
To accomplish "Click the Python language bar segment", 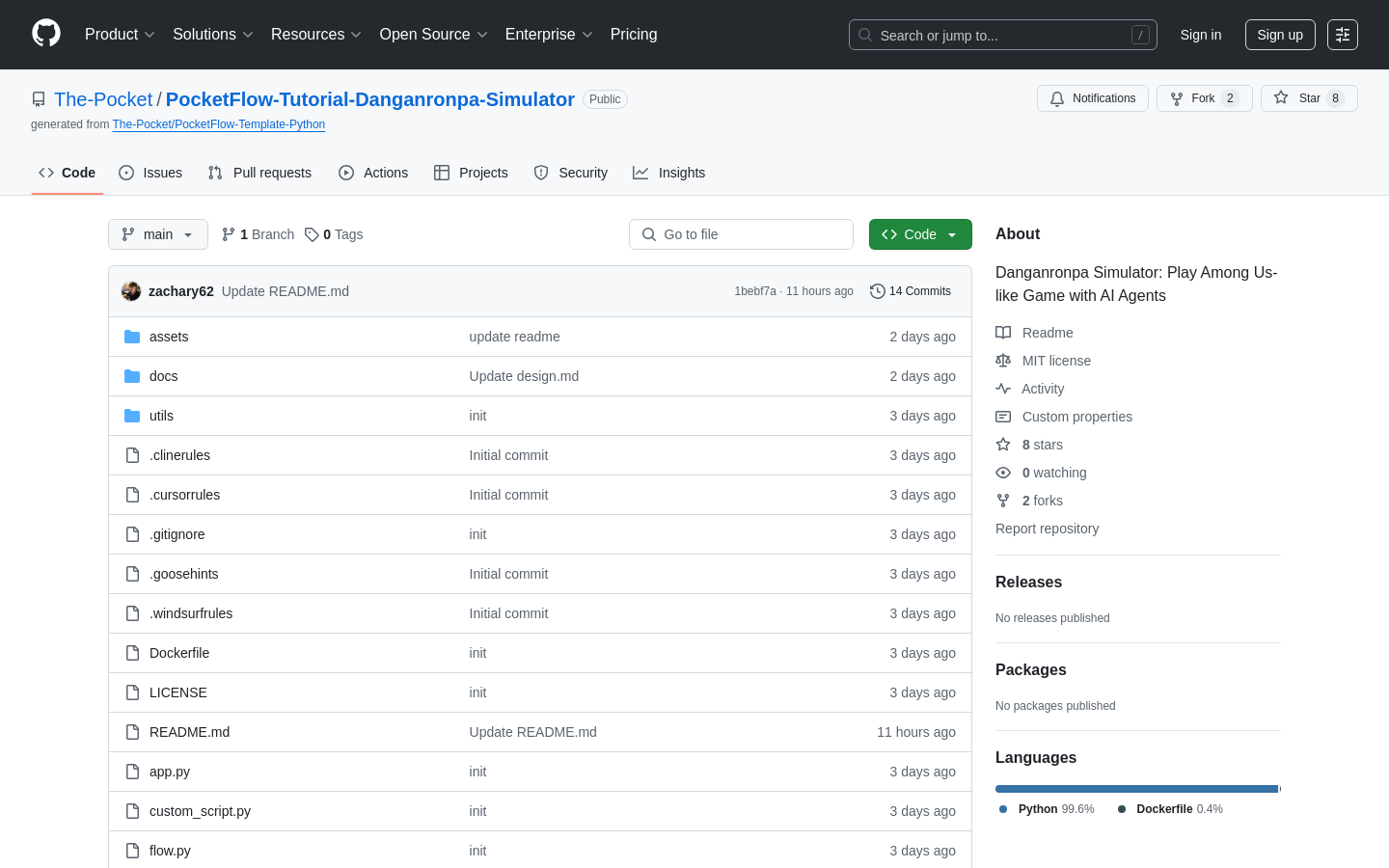I will point(1136,789).
